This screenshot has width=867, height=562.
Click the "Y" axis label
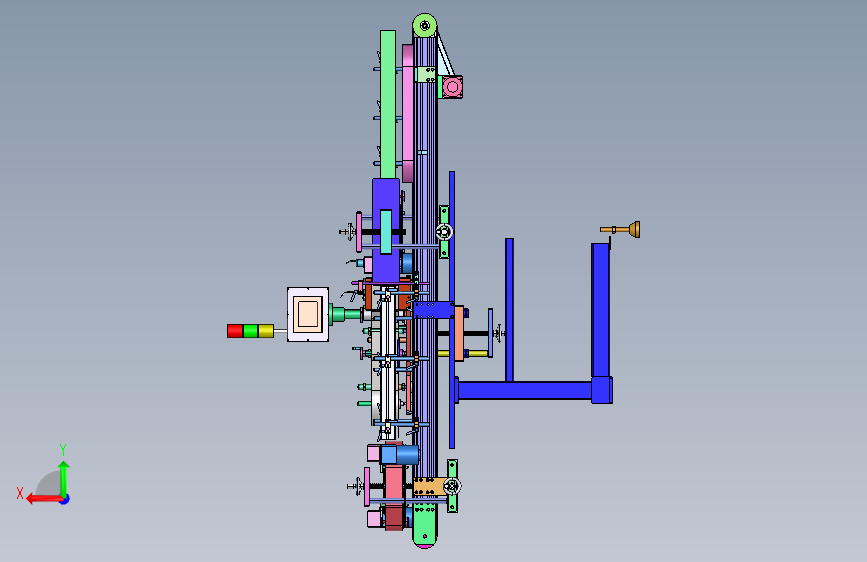(x=63, y=449)
